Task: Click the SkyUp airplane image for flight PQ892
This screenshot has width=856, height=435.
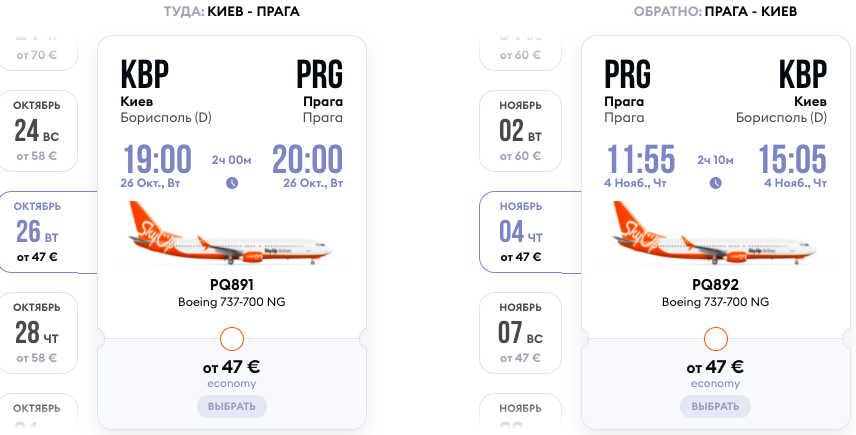Action: click(x=714, y=233)
